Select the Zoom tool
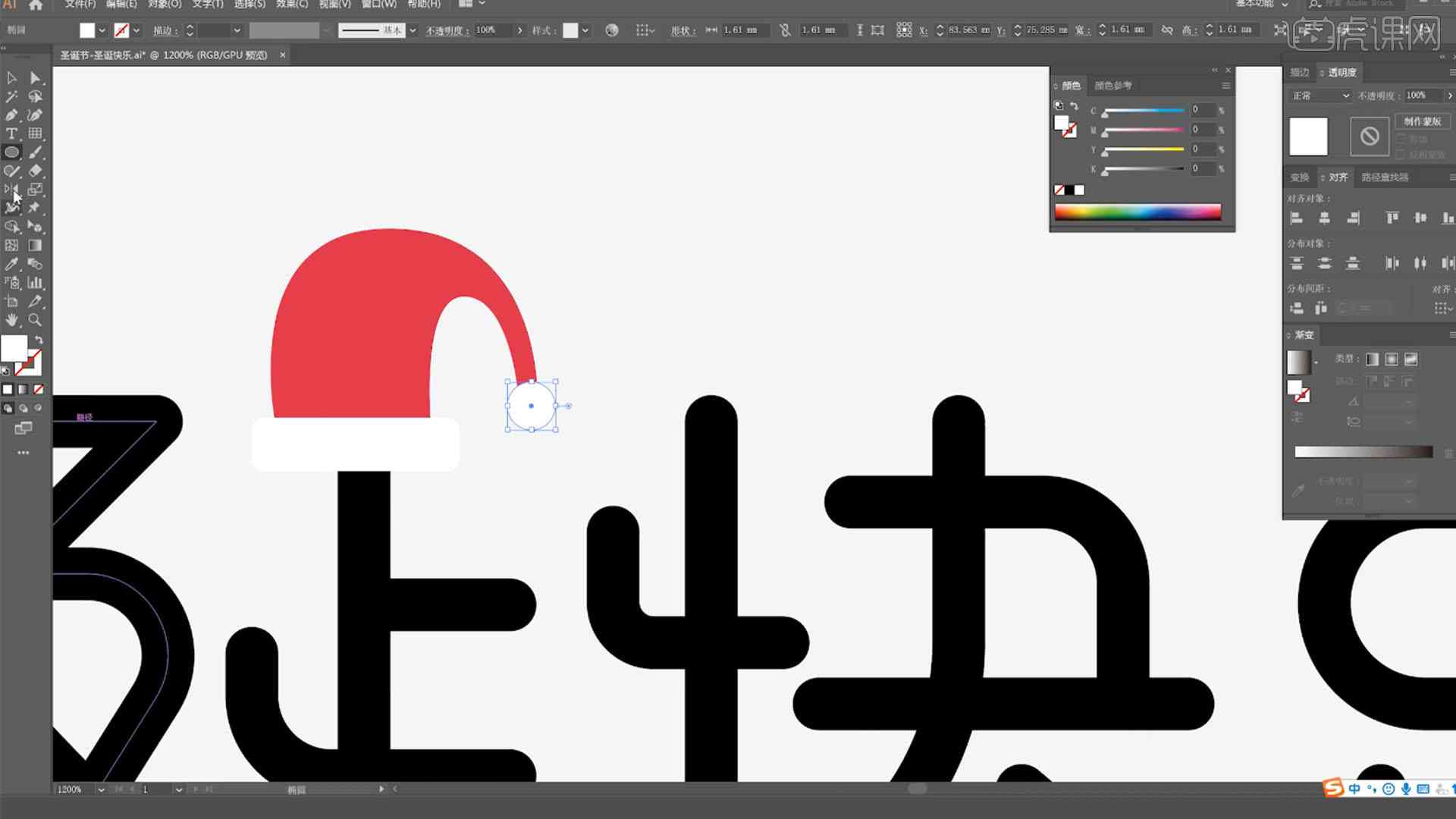The image size is (1456, 819). [34, 319]
